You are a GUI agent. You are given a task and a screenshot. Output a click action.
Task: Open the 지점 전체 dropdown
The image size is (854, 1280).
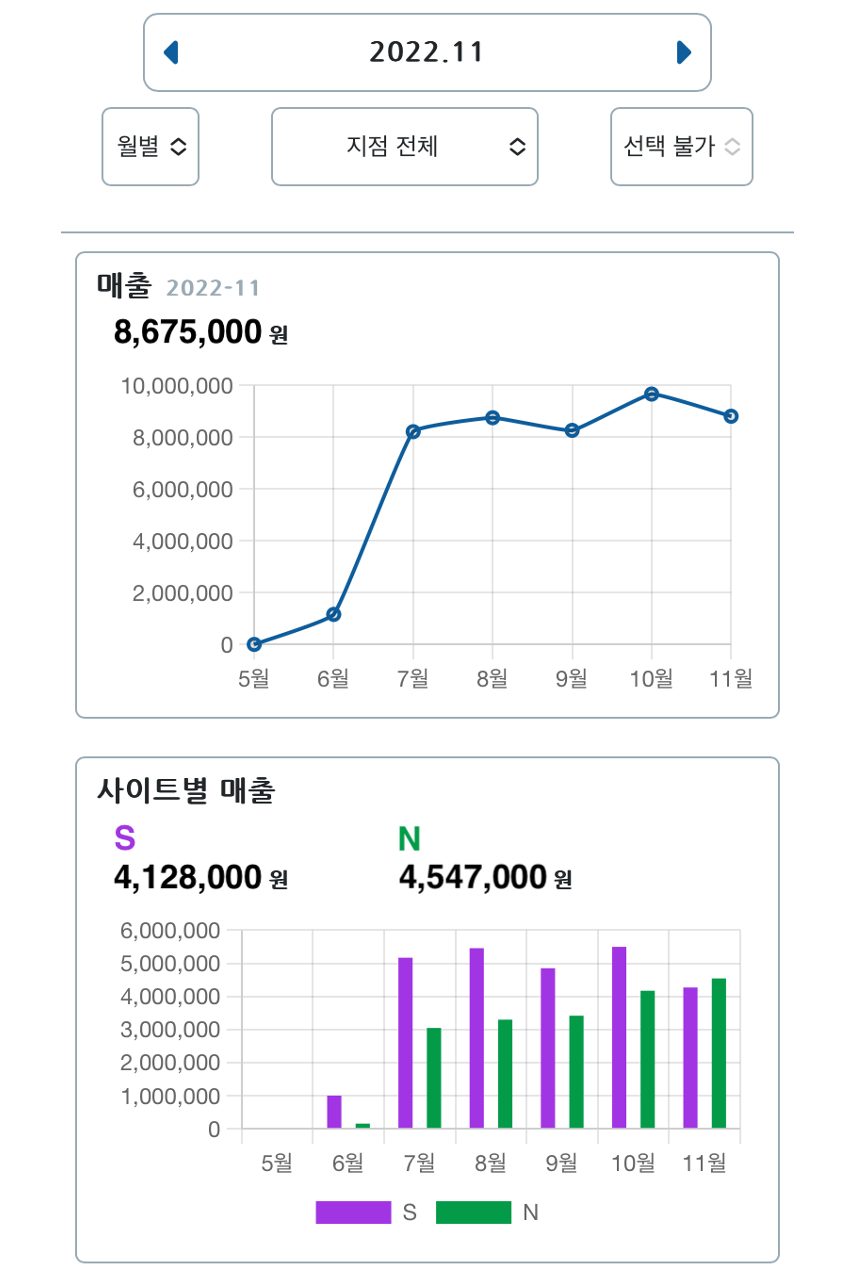click(404, 146)
